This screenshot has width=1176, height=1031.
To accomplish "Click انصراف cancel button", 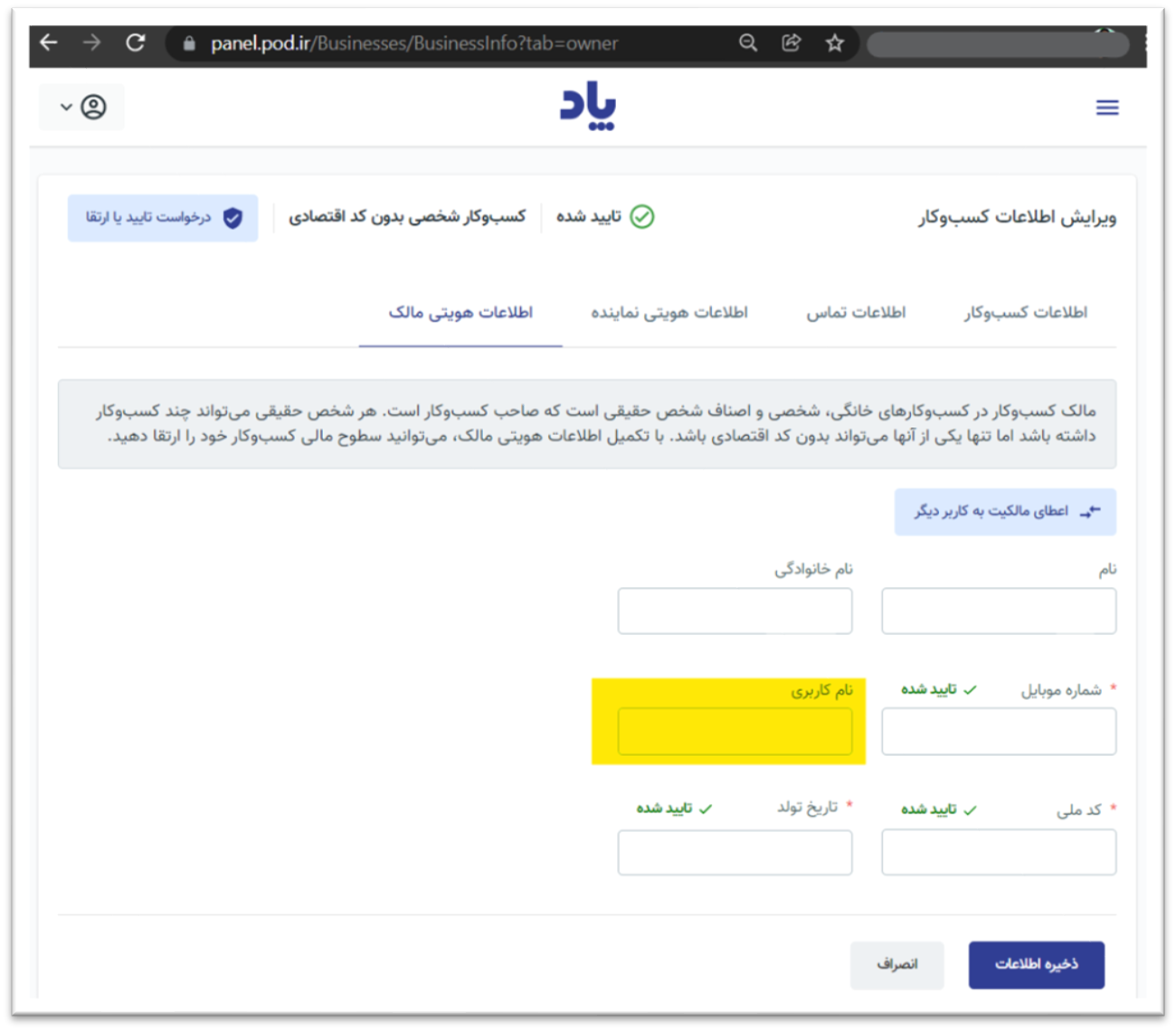I will coord(896,965).
